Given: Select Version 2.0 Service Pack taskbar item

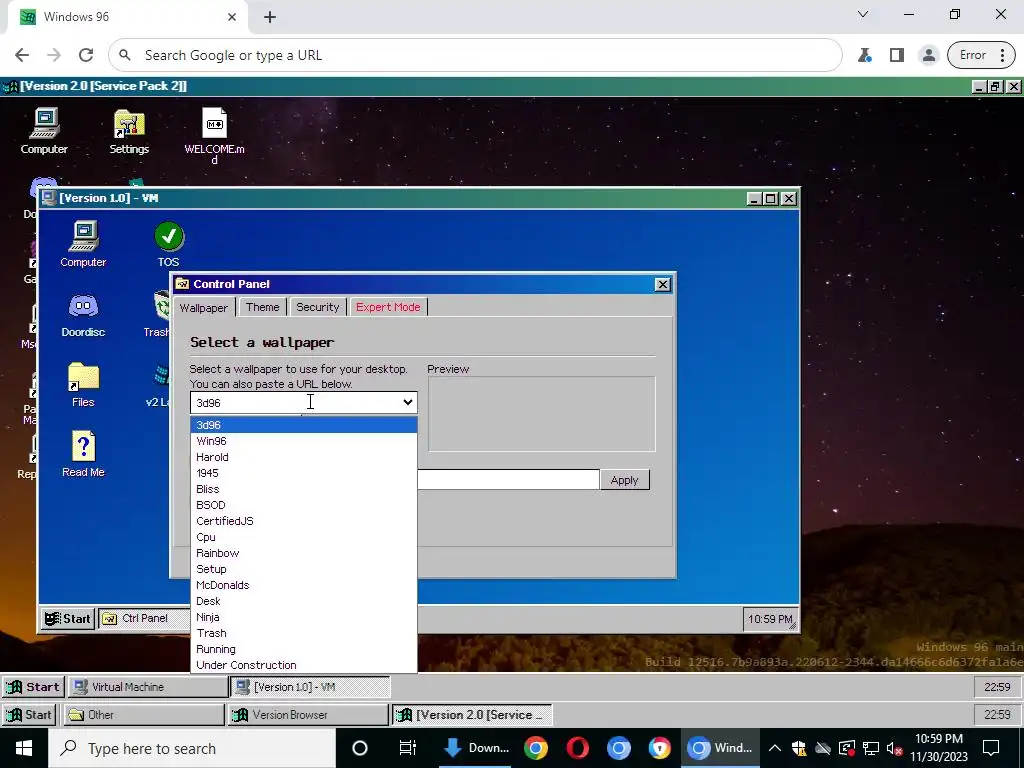Looking at the screenshot, I should (x=472, y=714).
